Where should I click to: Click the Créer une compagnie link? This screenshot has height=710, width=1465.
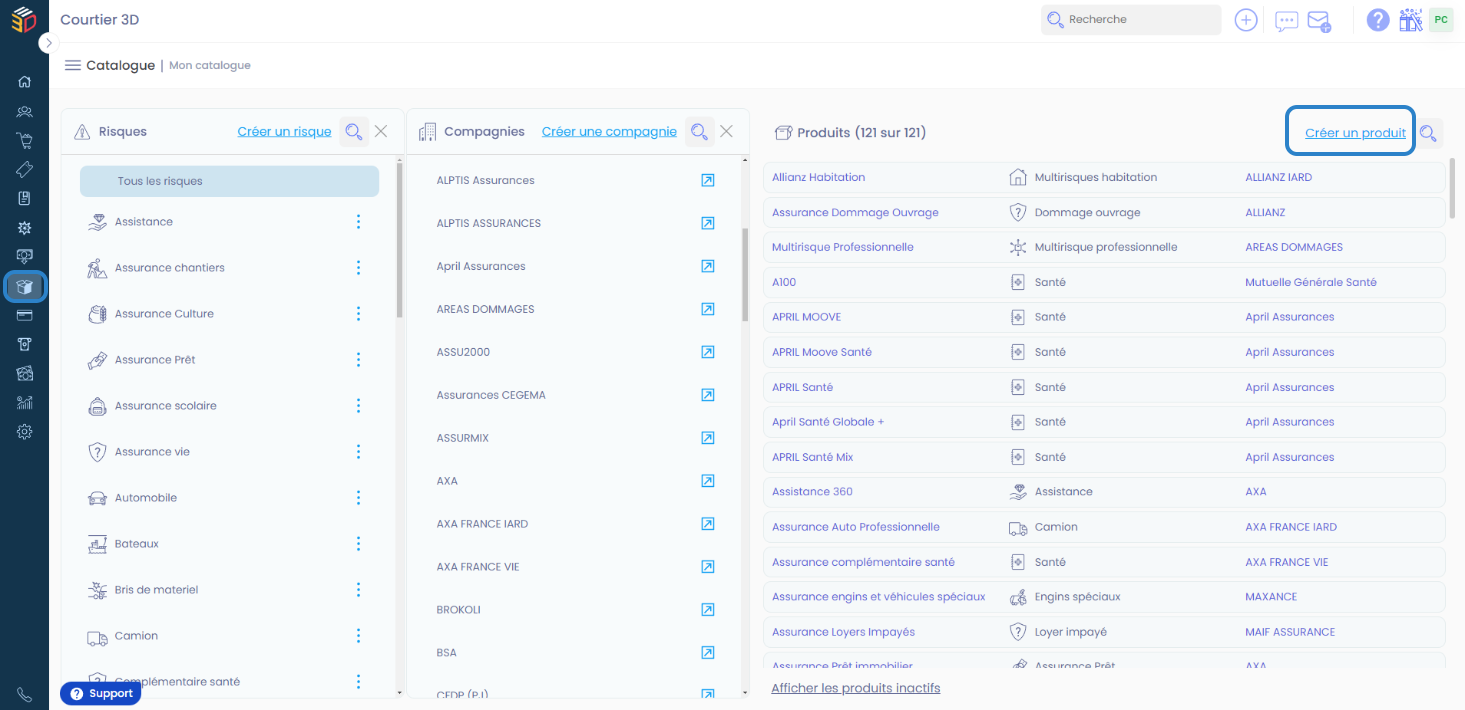(609, 132)
